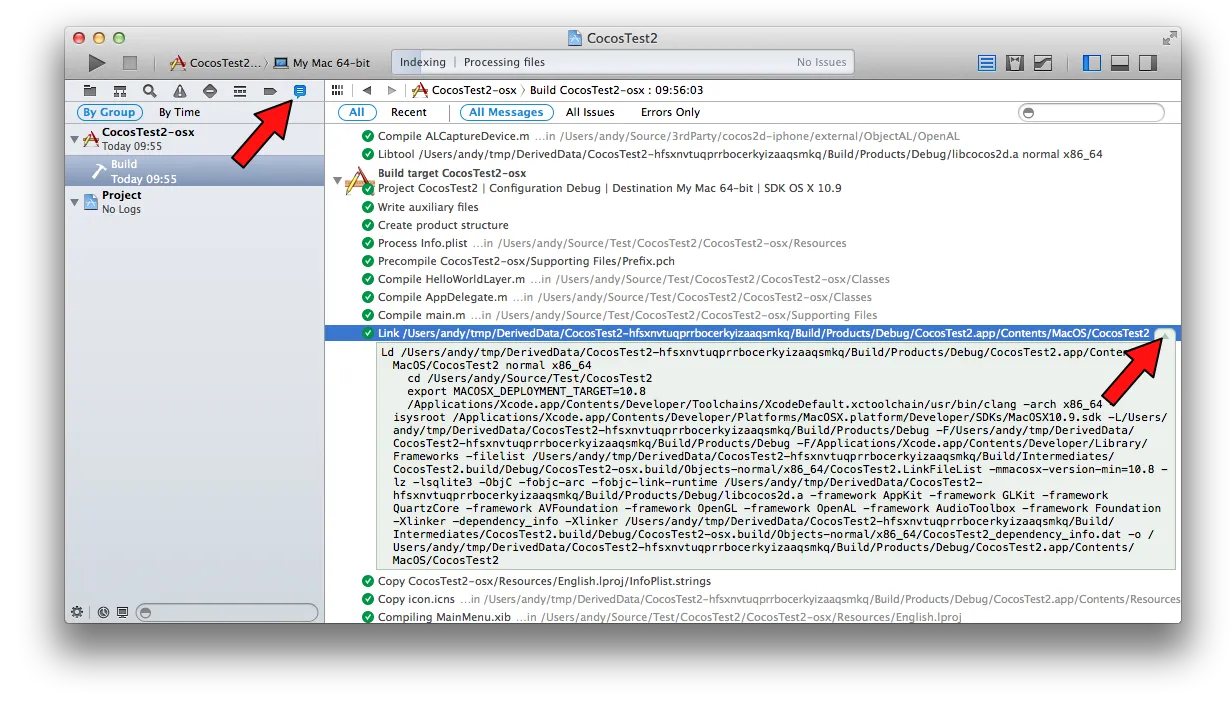
Task: Click inside the Ld command transcript text
Action: [777, 457]
